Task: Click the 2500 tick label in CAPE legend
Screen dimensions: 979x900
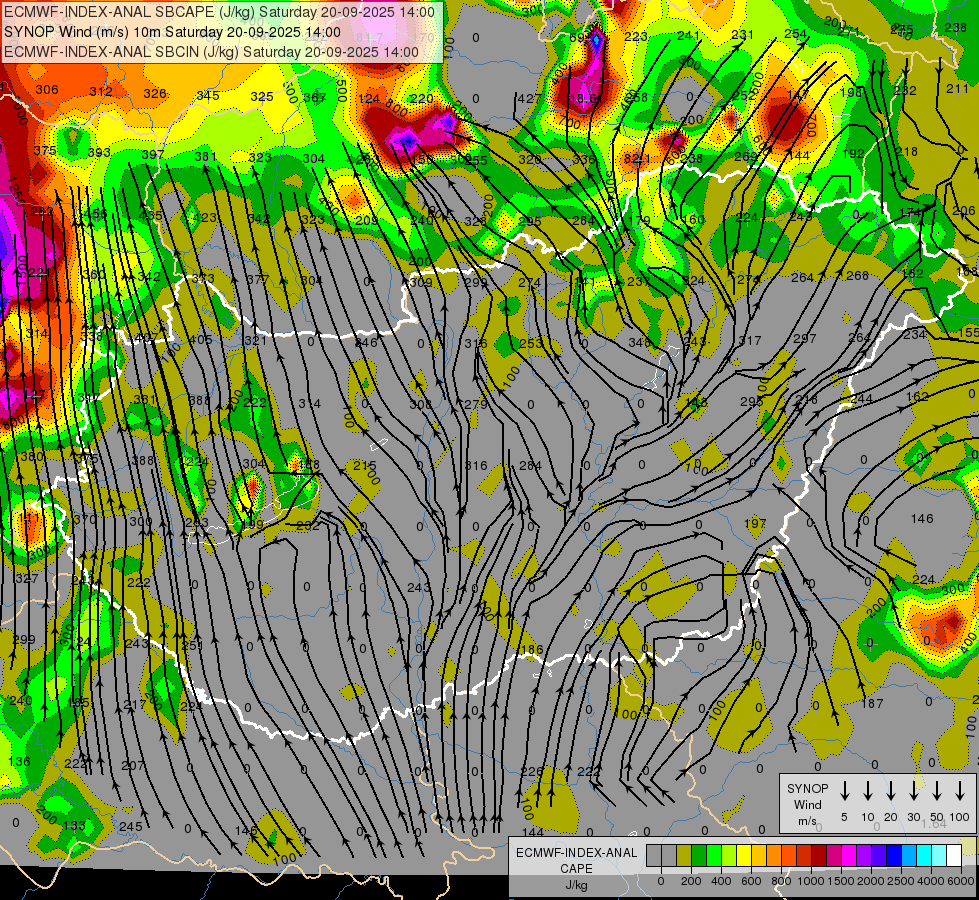Action: click(901, 881)
